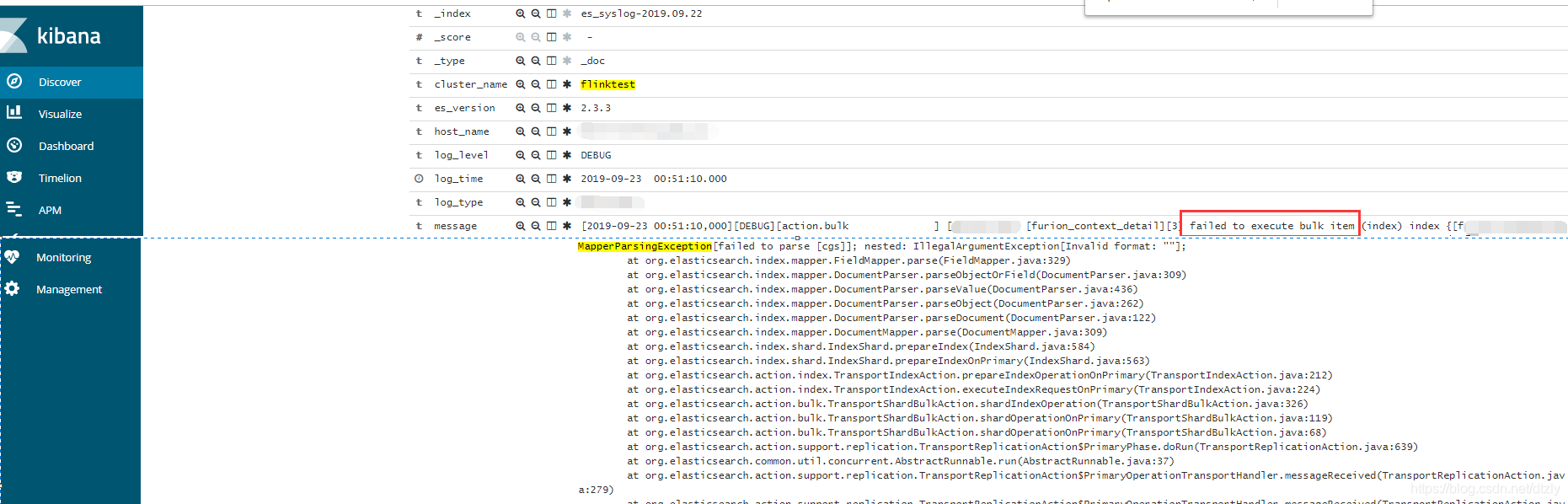Filter out log_level DEBUG
The image size is (1568, 504).
click(536, 155)
